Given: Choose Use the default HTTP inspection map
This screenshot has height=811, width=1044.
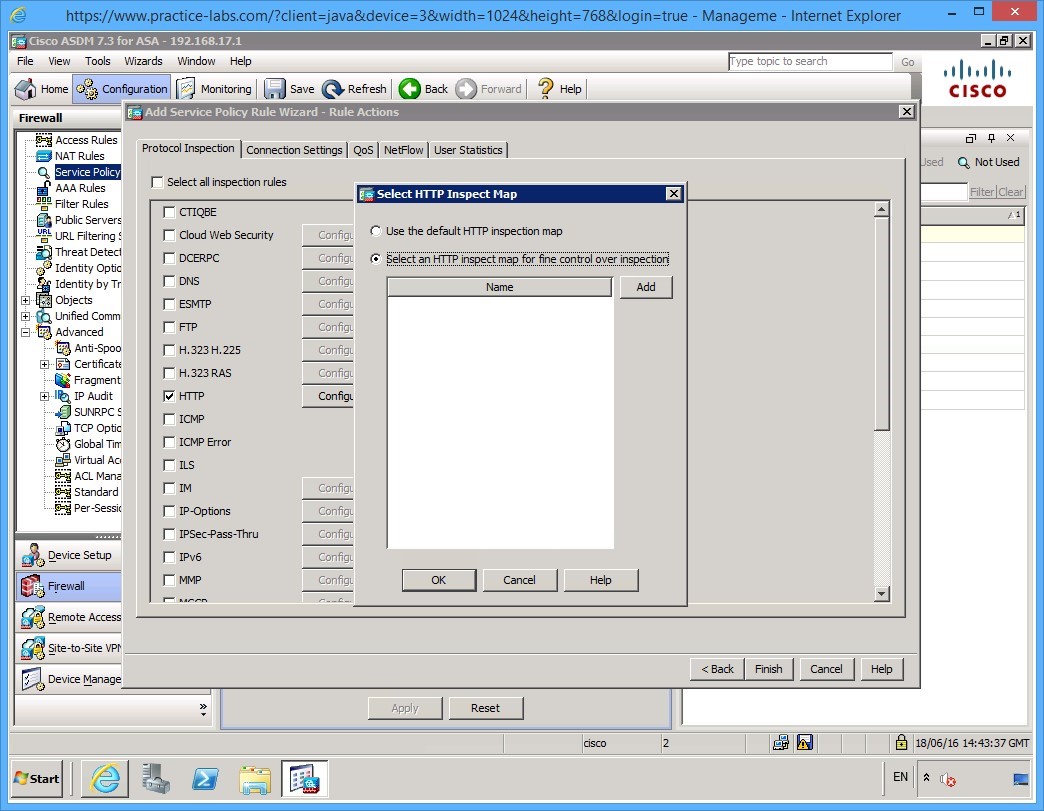Looking at the screenshot, I should tap(376, 230).
